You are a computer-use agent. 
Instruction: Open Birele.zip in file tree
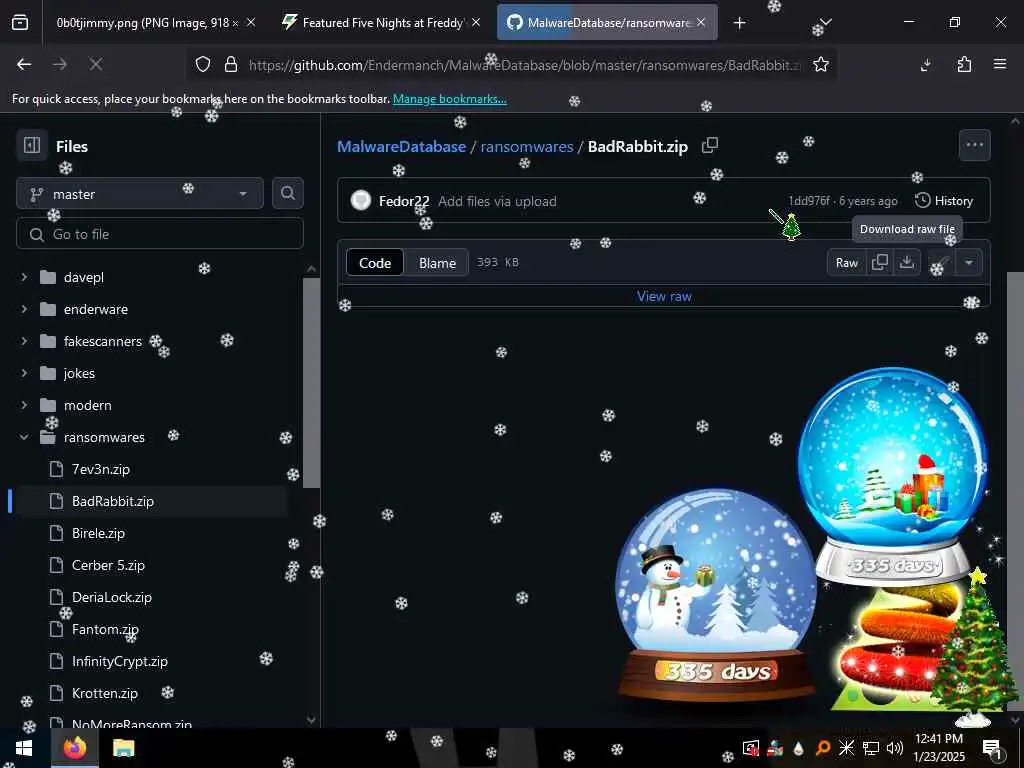coord(98,533)
